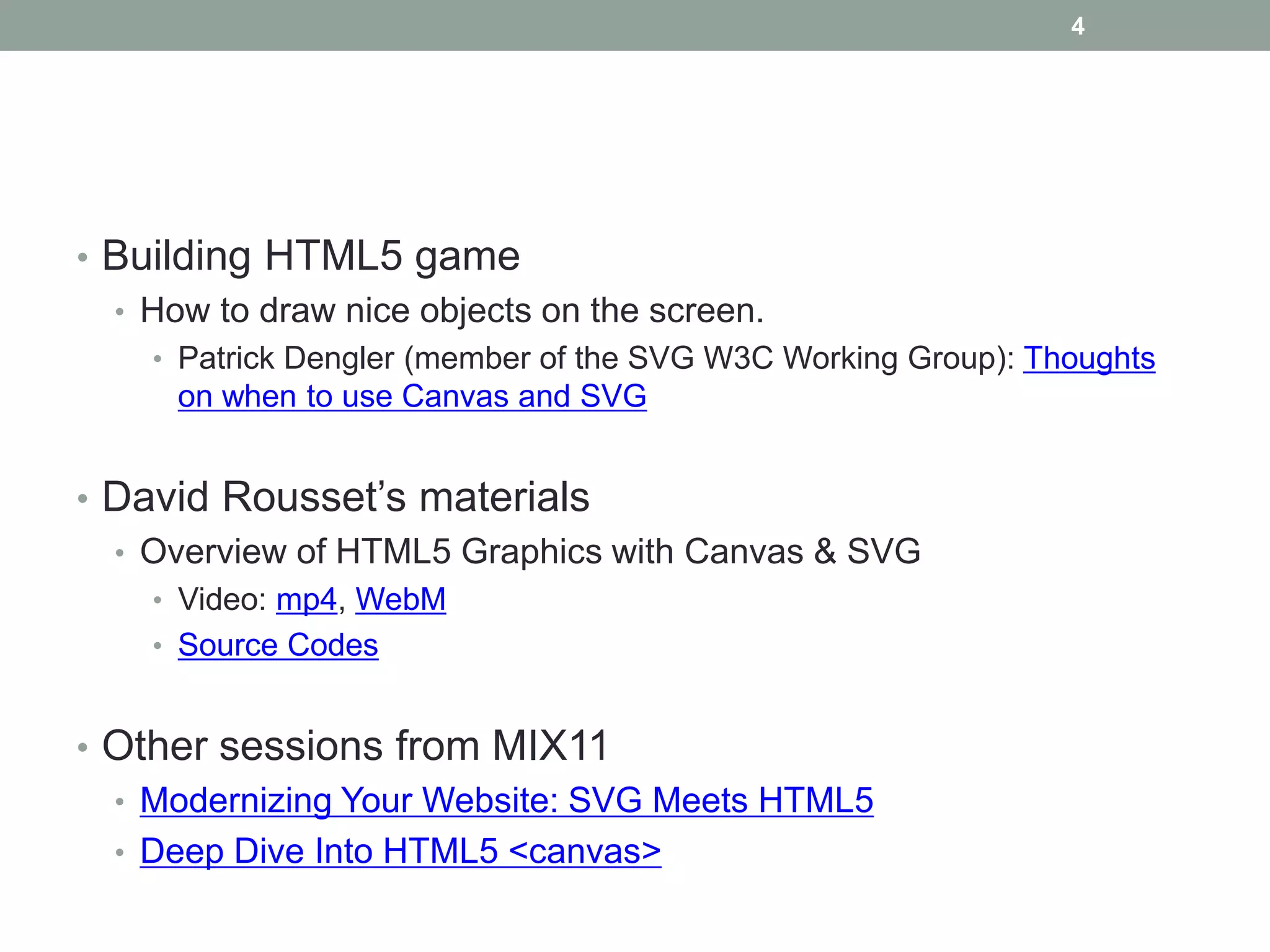Open the WebM video link
1270x952 pixels.
[x=401, y=599]
